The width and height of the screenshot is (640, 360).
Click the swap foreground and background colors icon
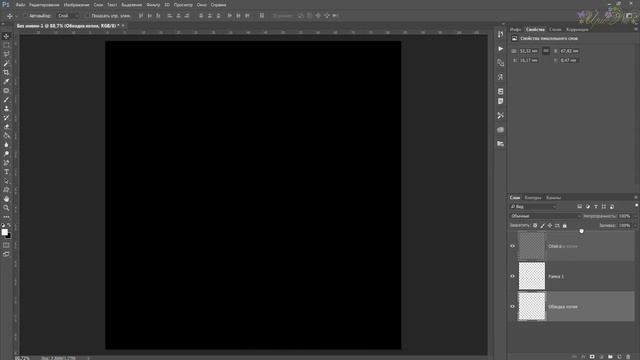tap(9, 225)
